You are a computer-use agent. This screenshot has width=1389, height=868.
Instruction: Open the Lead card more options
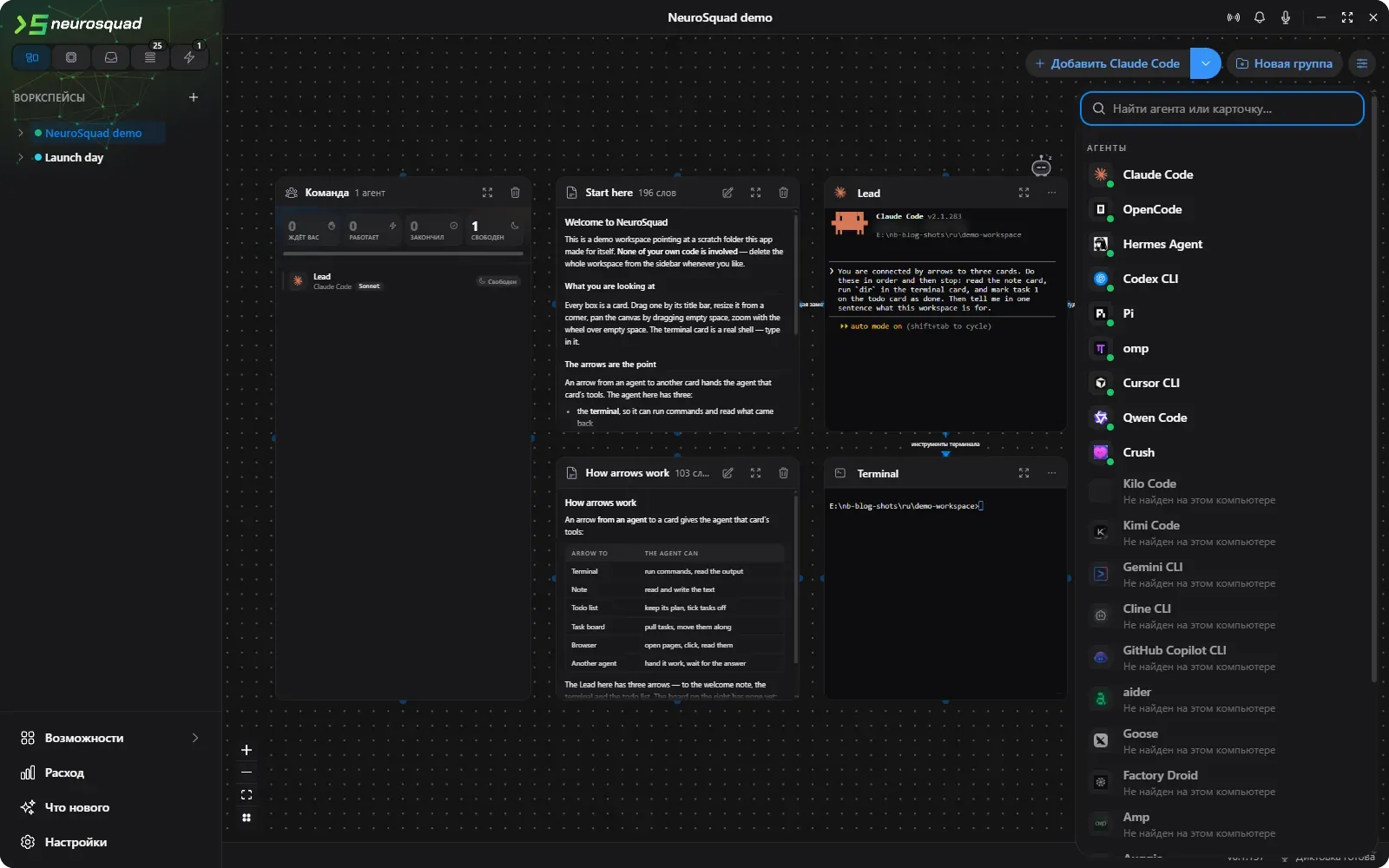pyautogui.click(x=1051, y=193)
